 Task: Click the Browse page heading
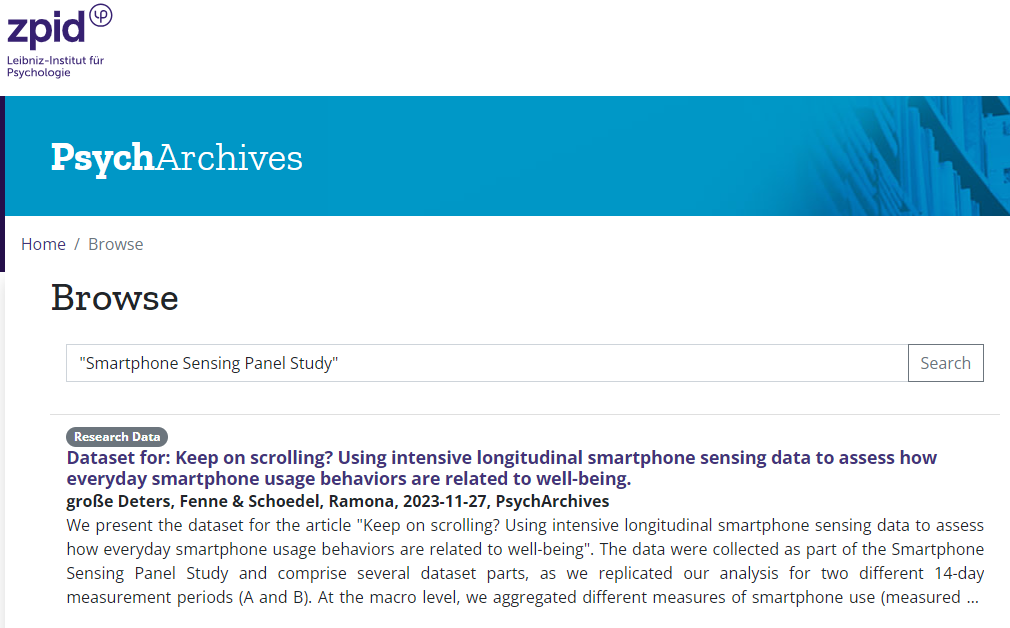click(x=115, y=298)
